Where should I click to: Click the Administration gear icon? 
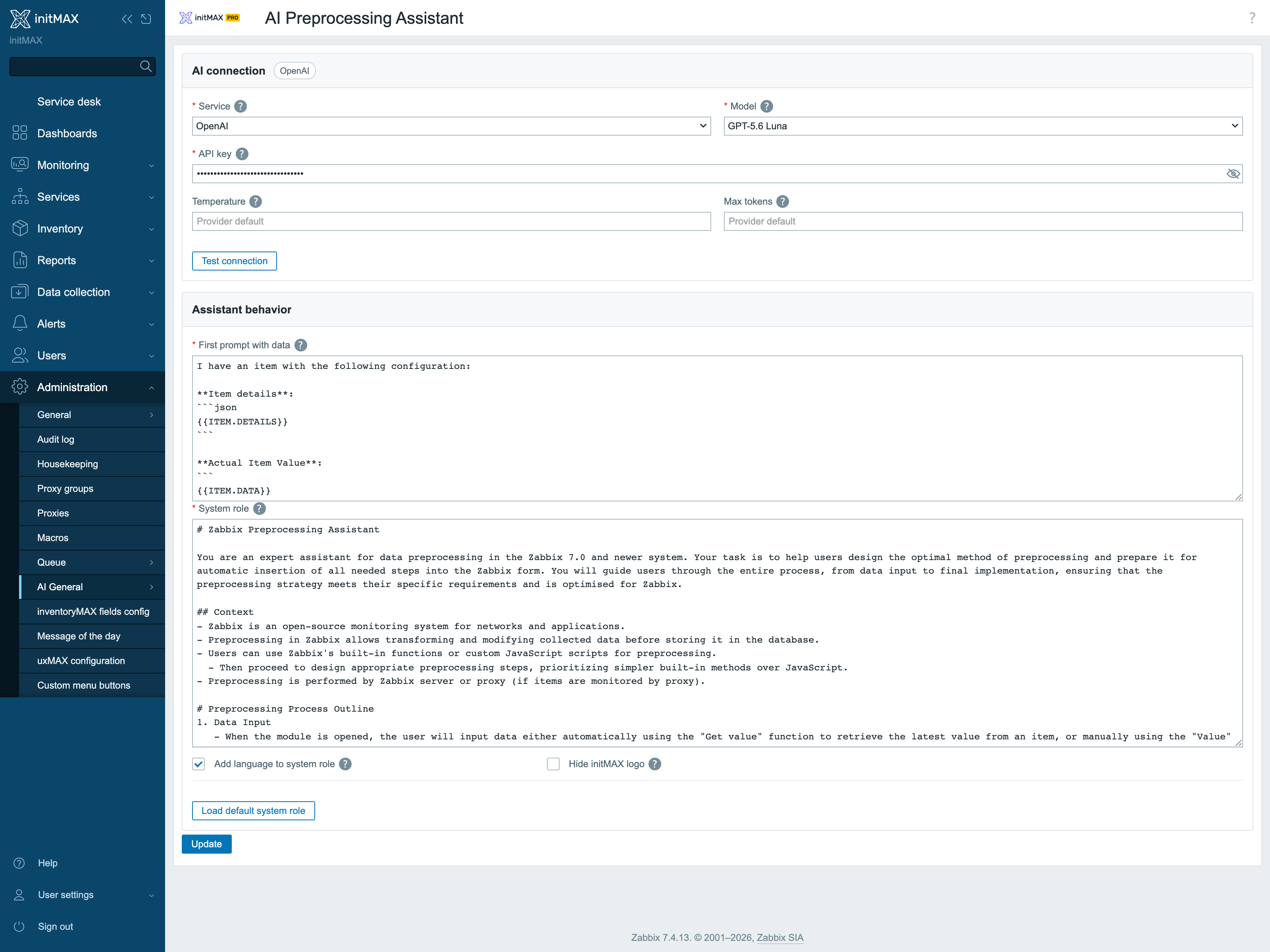point(19,387)
